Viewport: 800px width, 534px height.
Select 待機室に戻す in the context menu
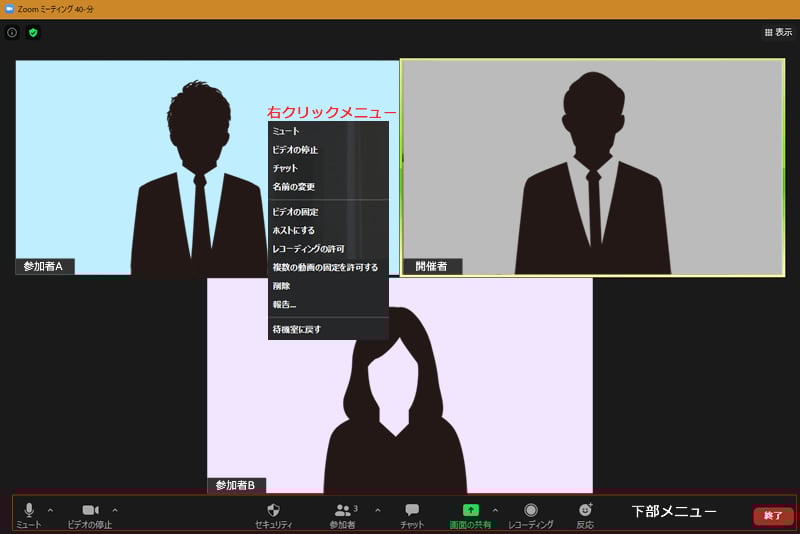point(297,329)
